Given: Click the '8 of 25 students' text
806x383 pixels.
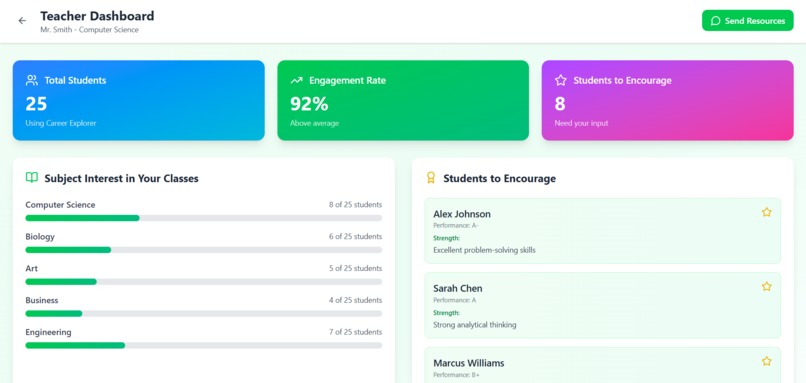Looking at the screenshot, I should [x=355, y=205].
